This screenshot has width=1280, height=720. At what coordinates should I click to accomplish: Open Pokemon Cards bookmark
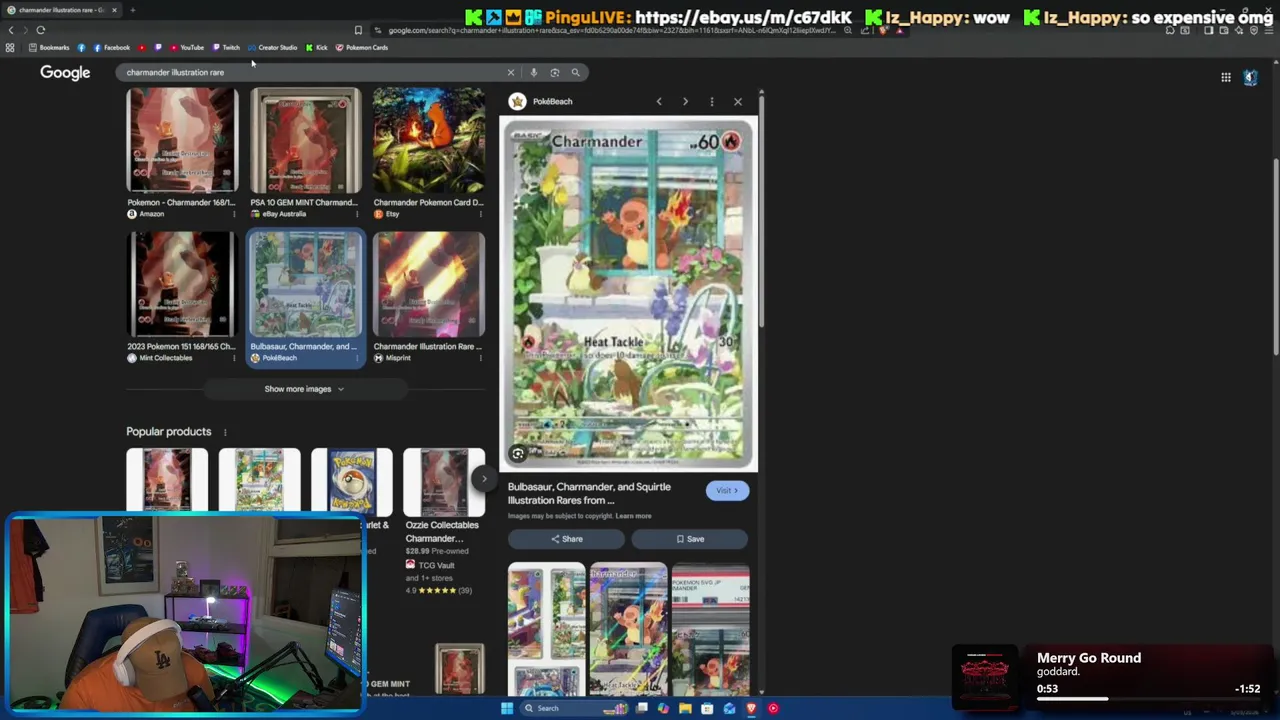pyautogui.click(x=362, y=47)
